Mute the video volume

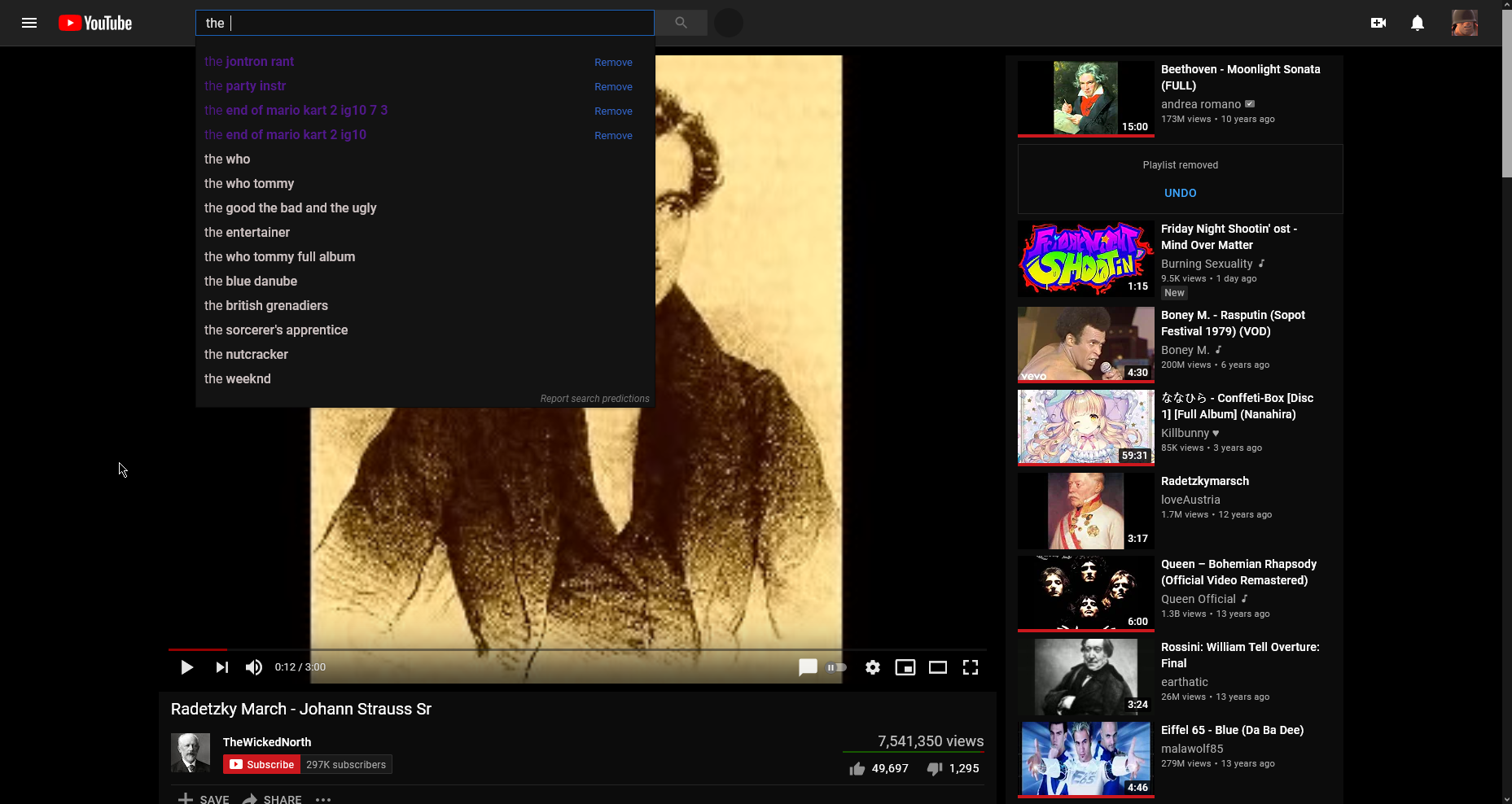254,667
